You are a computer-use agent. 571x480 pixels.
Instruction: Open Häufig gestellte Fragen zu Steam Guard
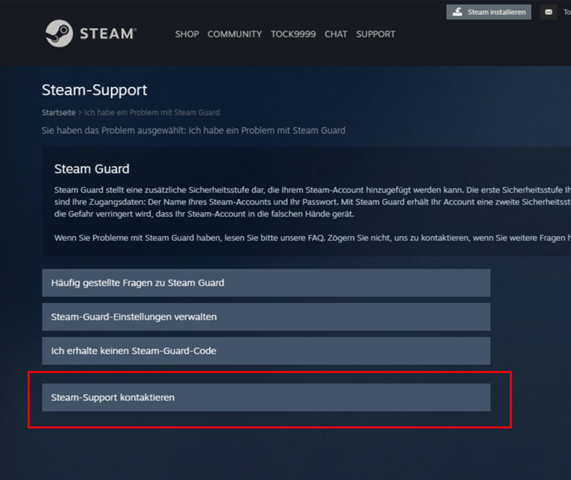click(x=266, y=283)
